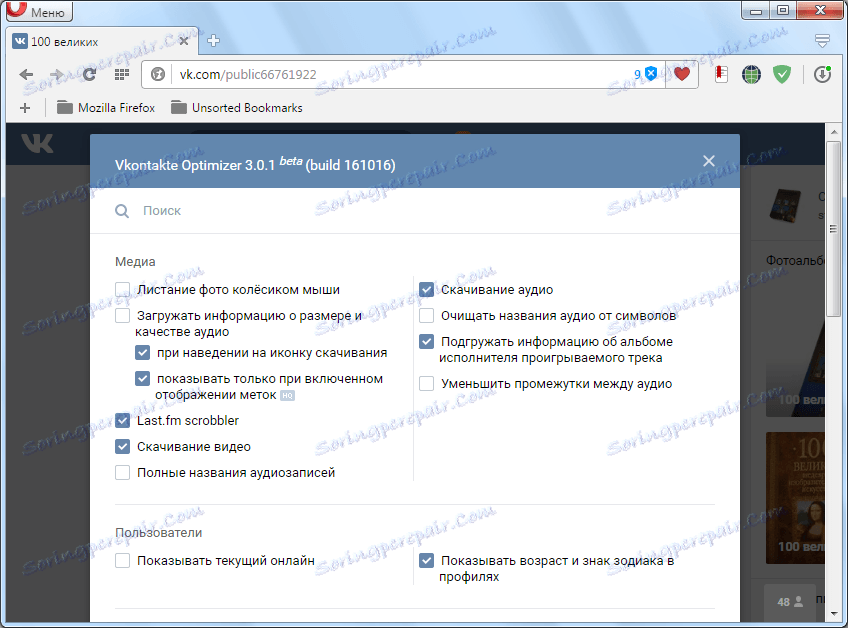Image resolution: width=848 pixels, height=628 pixels.
Task: Show site information globe icon
Action: pyautogui.click(x=157, y=74)
